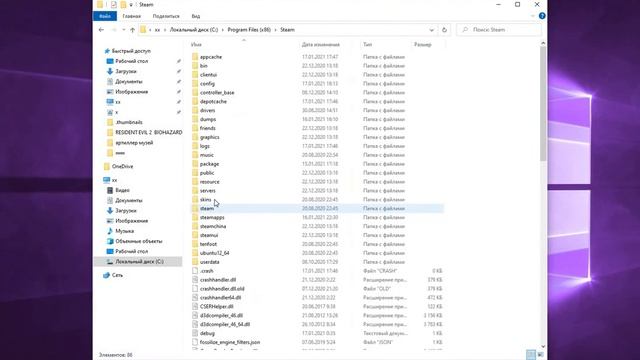640x360 pixels.
Task: Open the Вид ribbon tab
Action: [196, 16]
